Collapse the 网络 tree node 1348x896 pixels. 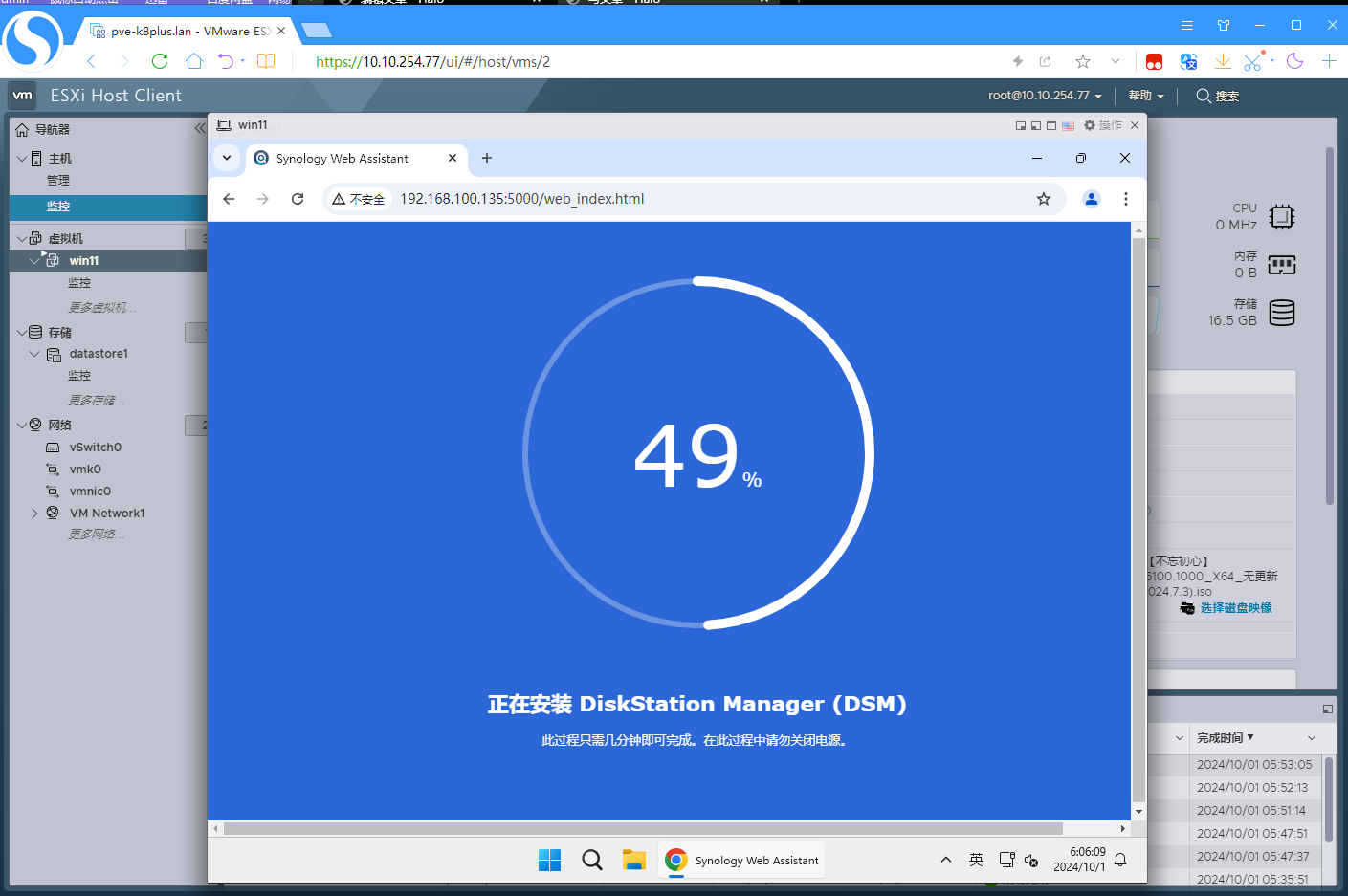coord(22,425)
